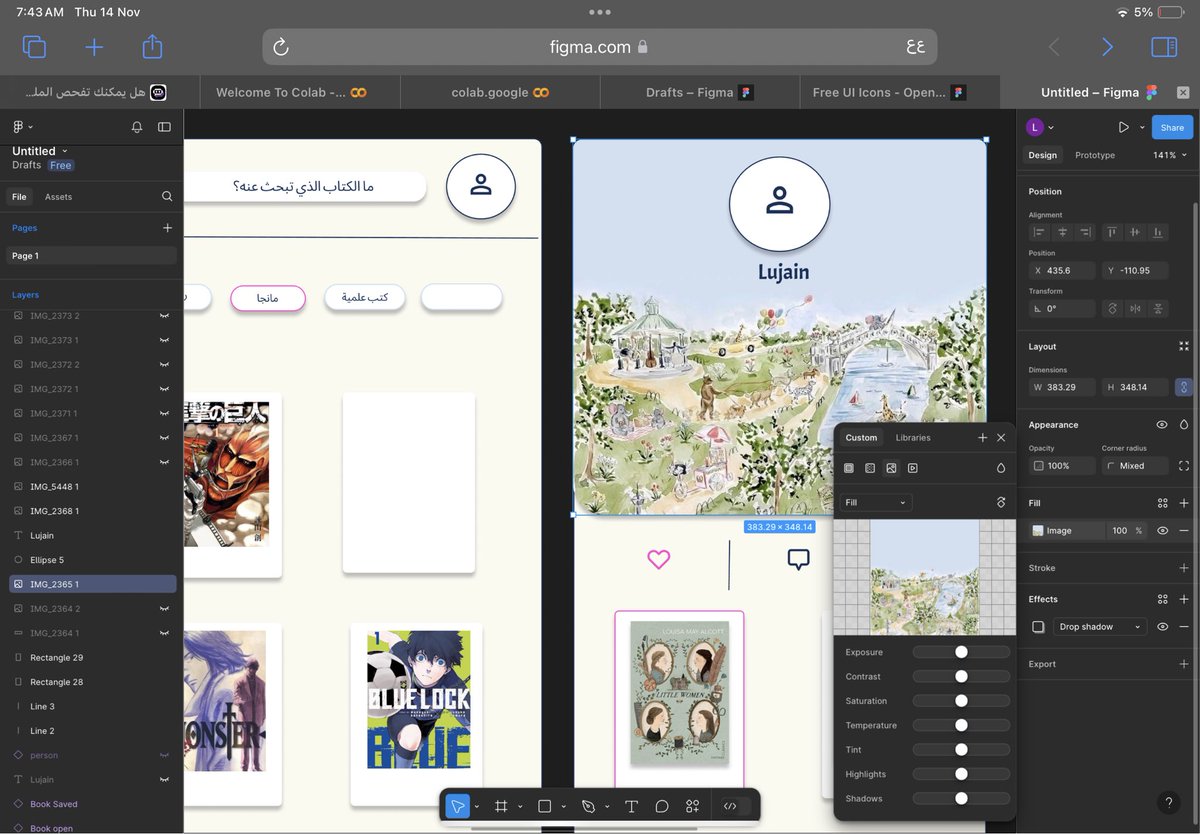Image resolution: width=1200 pixels, height=834 pixels.
Task: Open the Fill image mode dropdown
Action: point(875,503)
